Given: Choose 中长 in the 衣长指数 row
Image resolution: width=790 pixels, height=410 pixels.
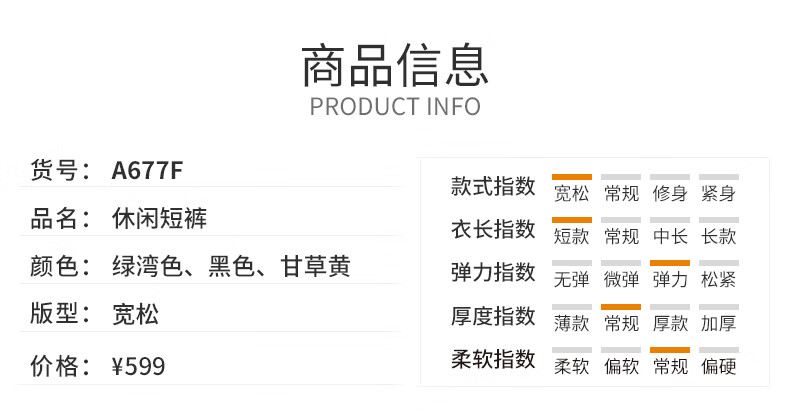Looking at the screenshot, I should point(670,236).
